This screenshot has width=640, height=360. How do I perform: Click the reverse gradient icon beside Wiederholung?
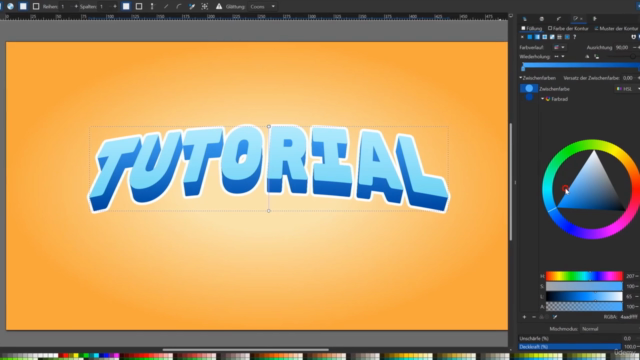click(587, 57)
